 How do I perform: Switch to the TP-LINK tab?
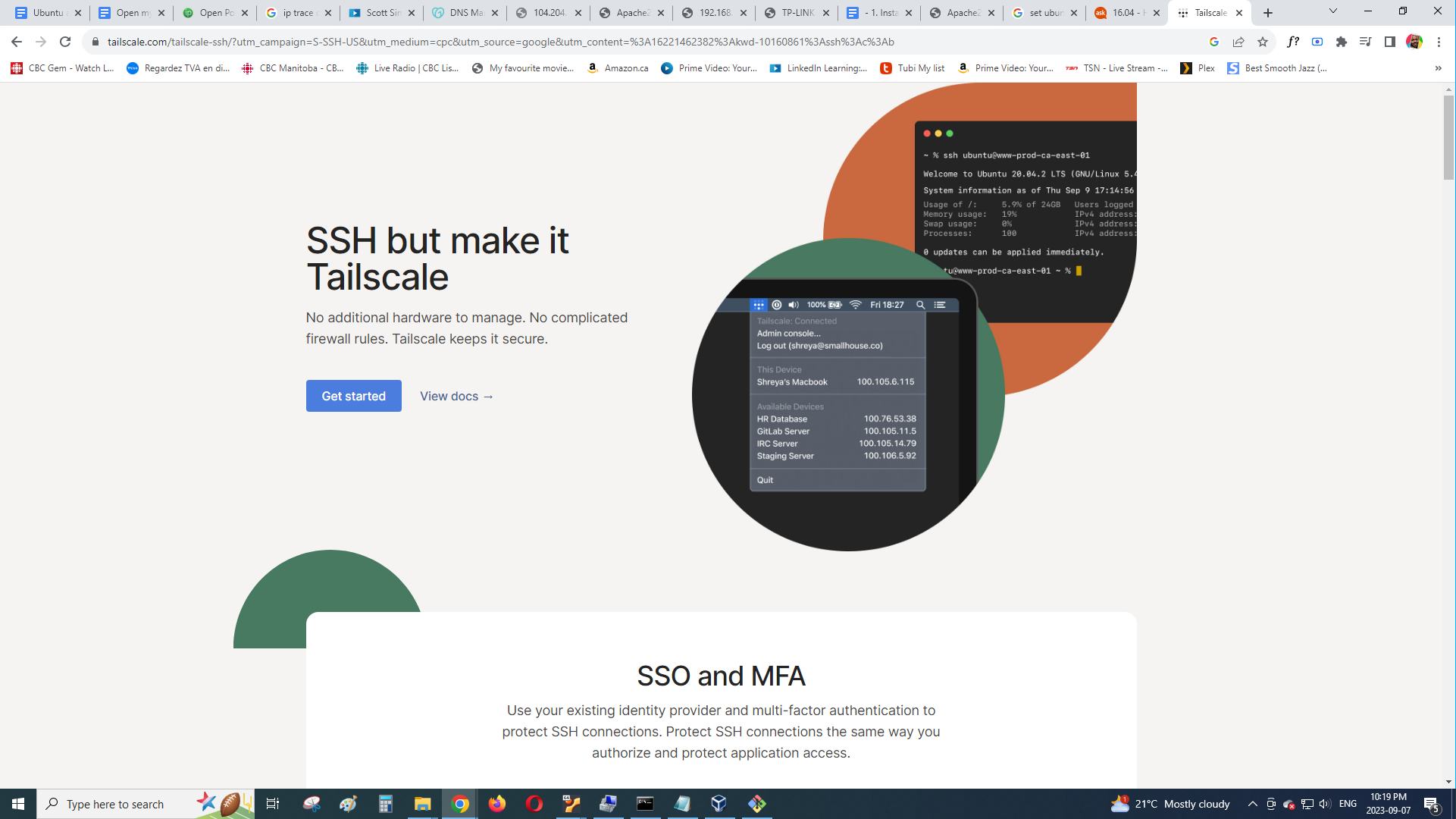(796, 13)
